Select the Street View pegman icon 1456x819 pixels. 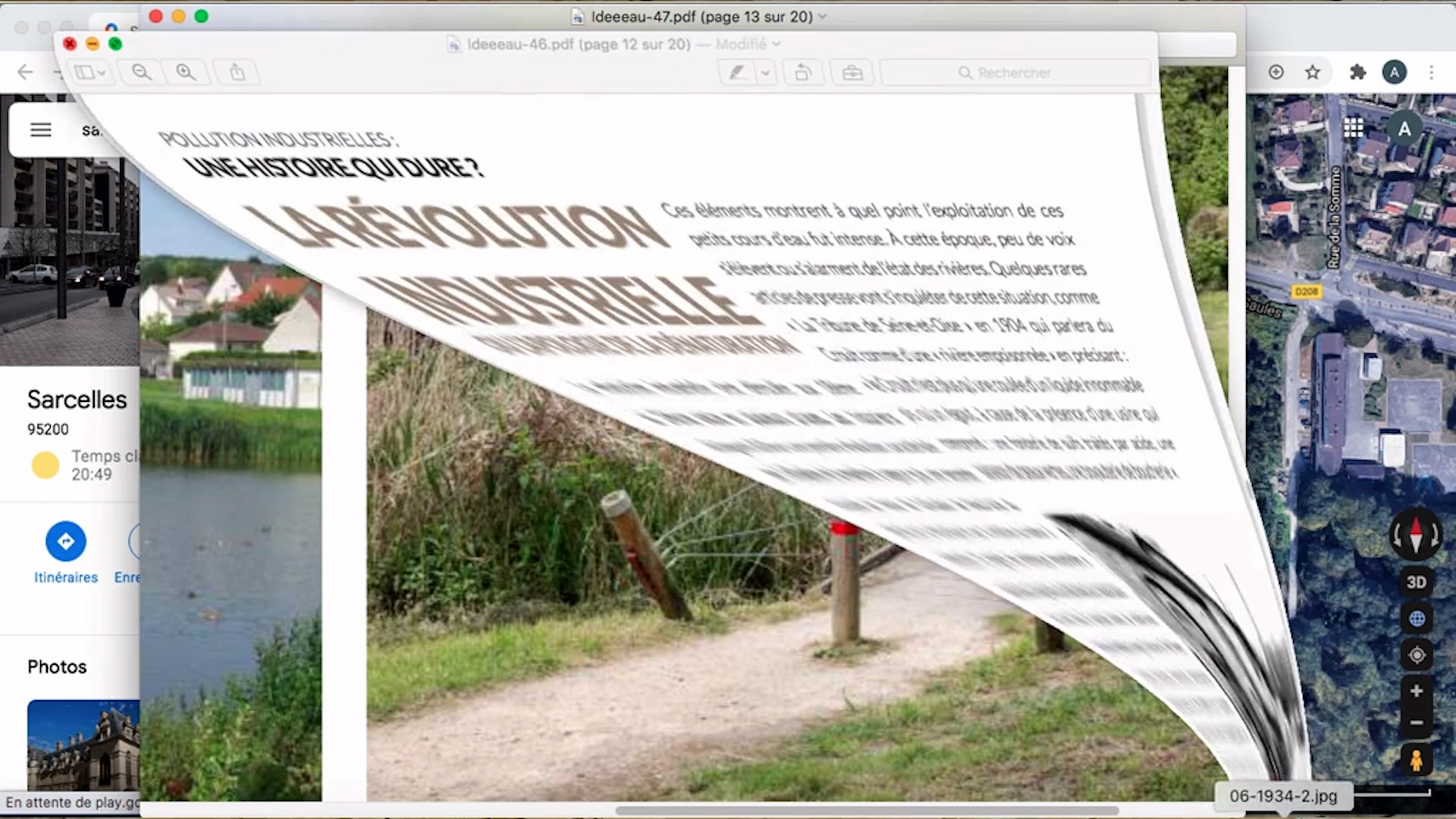[1417, 760]
